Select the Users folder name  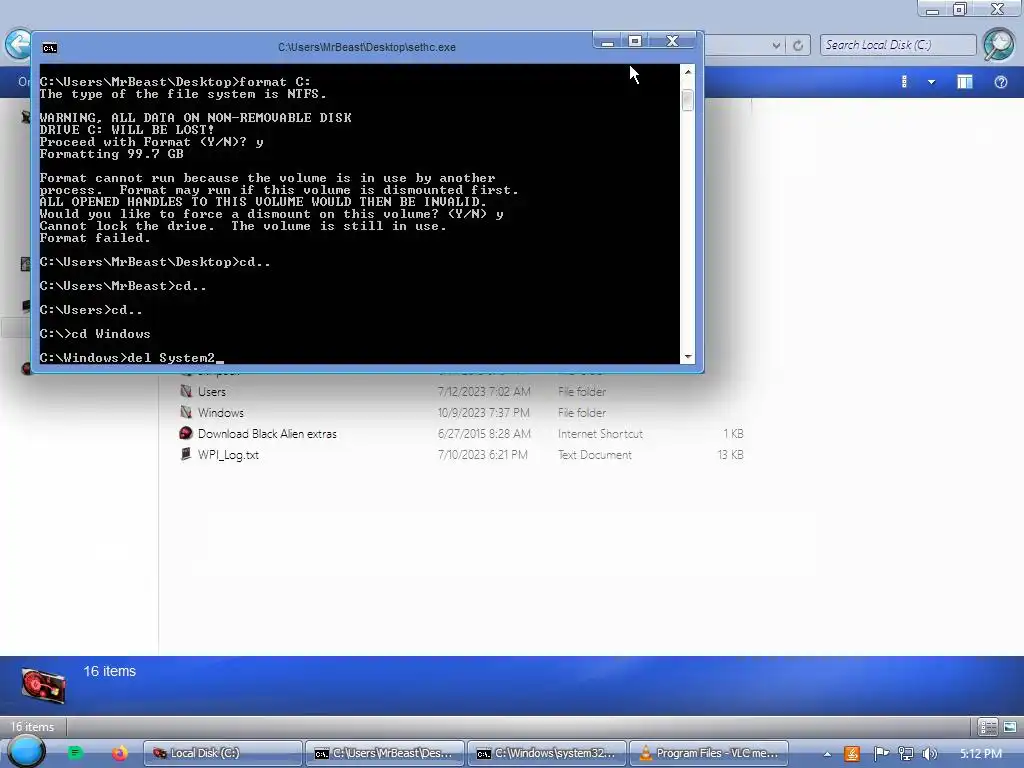(212, 392)
